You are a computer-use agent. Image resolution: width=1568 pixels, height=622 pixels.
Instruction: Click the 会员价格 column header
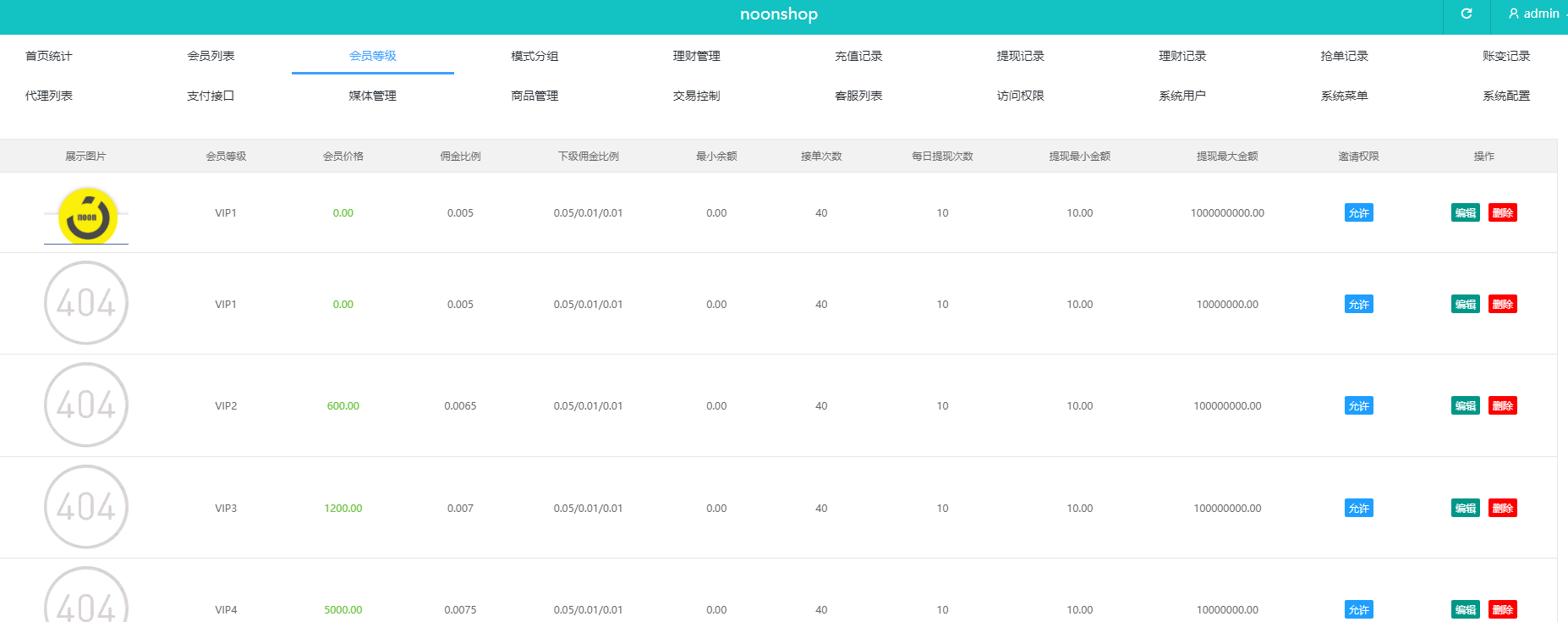point(343,157)
